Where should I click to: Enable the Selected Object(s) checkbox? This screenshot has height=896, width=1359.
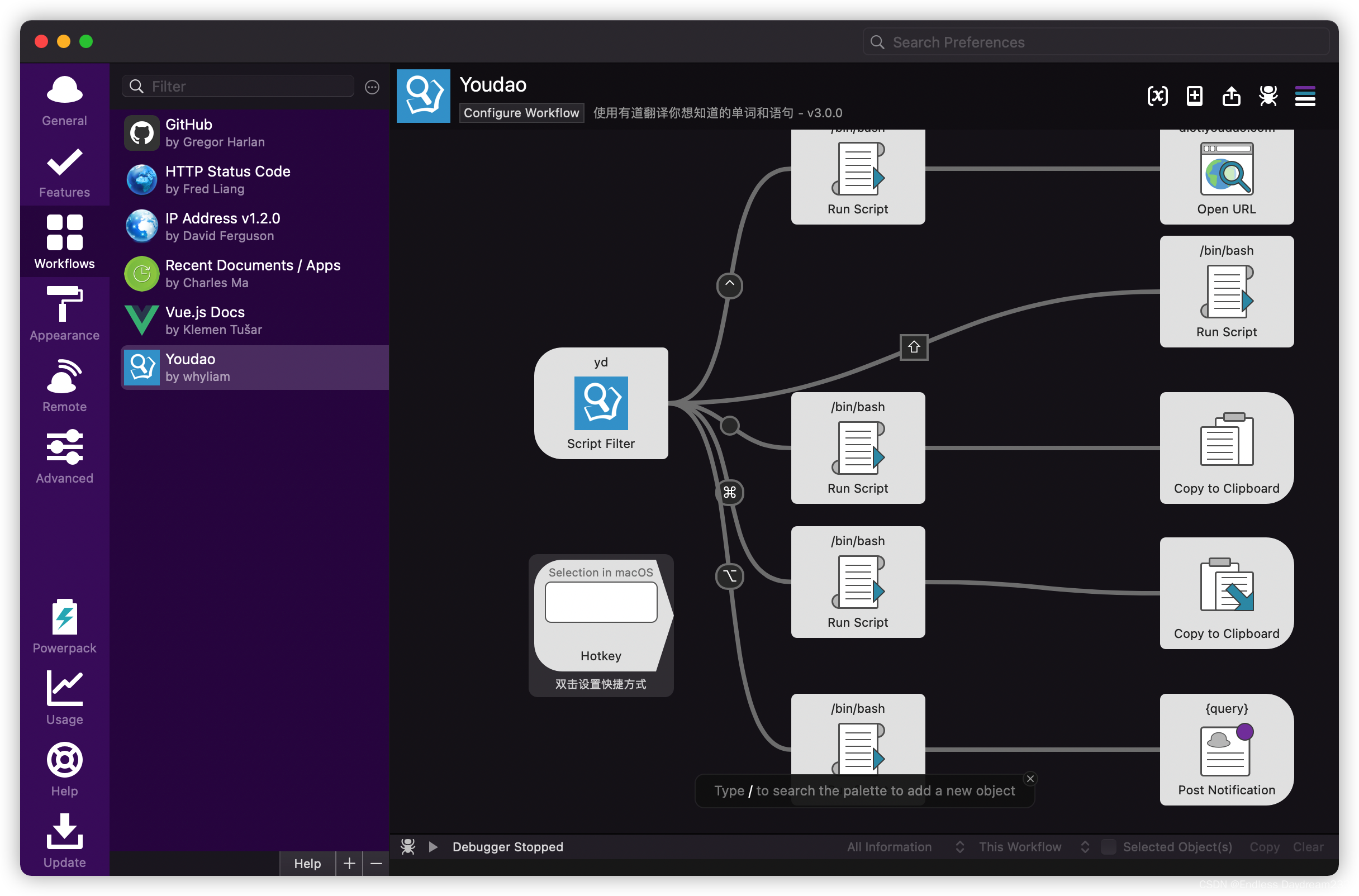tap(1108, 847)
